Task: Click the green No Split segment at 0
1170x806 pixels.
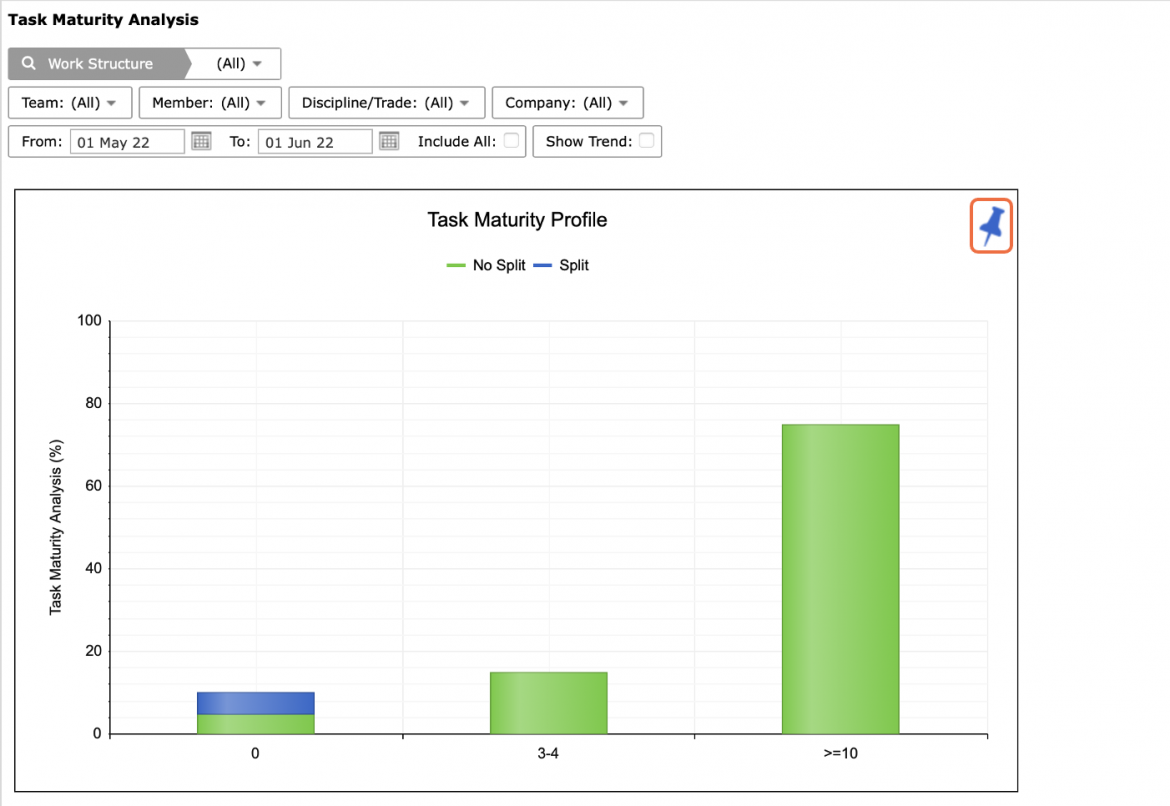Action: coord(255,724)
